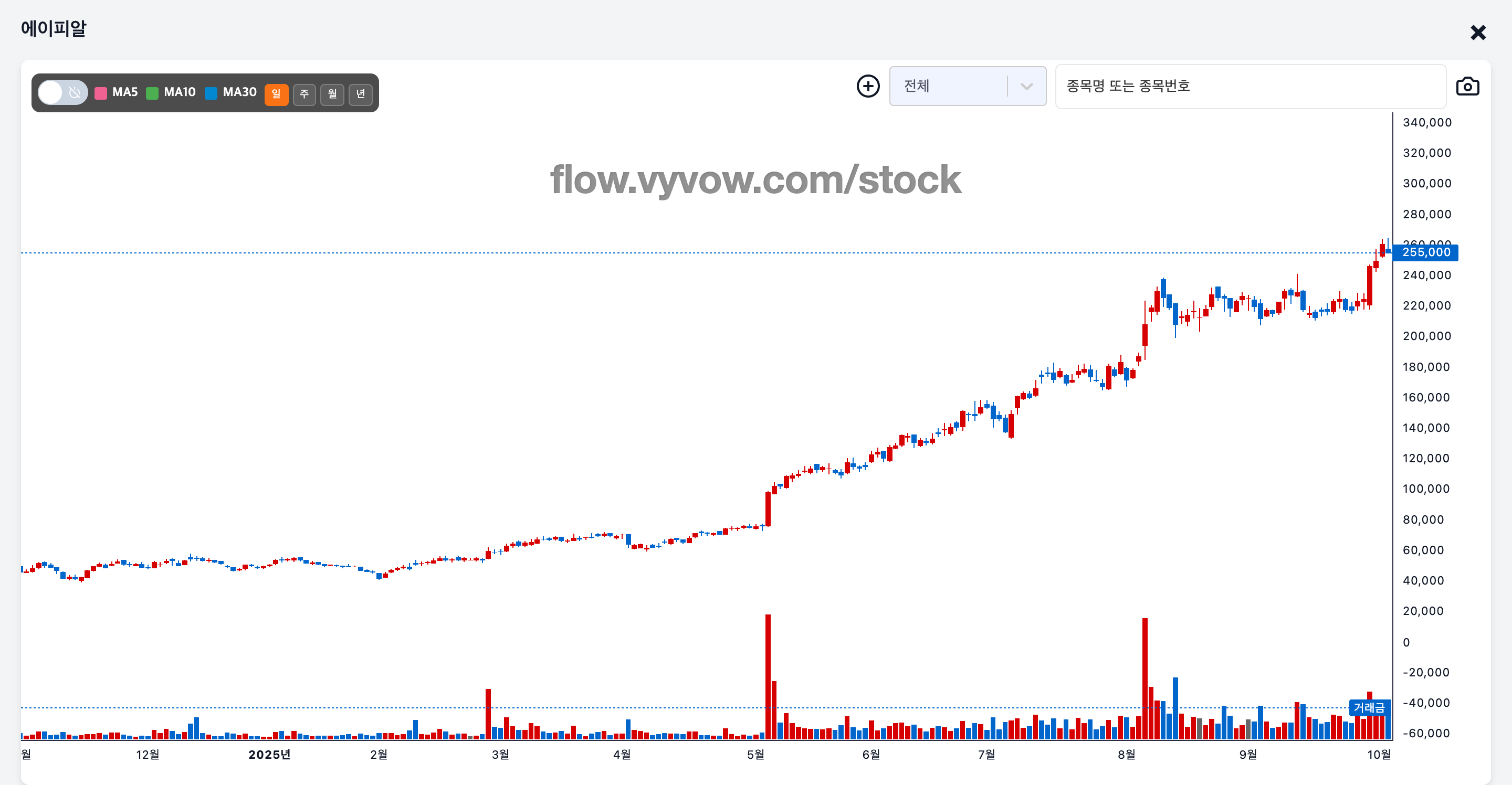The image size is (1512, 785).
Task: Select the daily 일 chart interval
Action: (276, 94)
